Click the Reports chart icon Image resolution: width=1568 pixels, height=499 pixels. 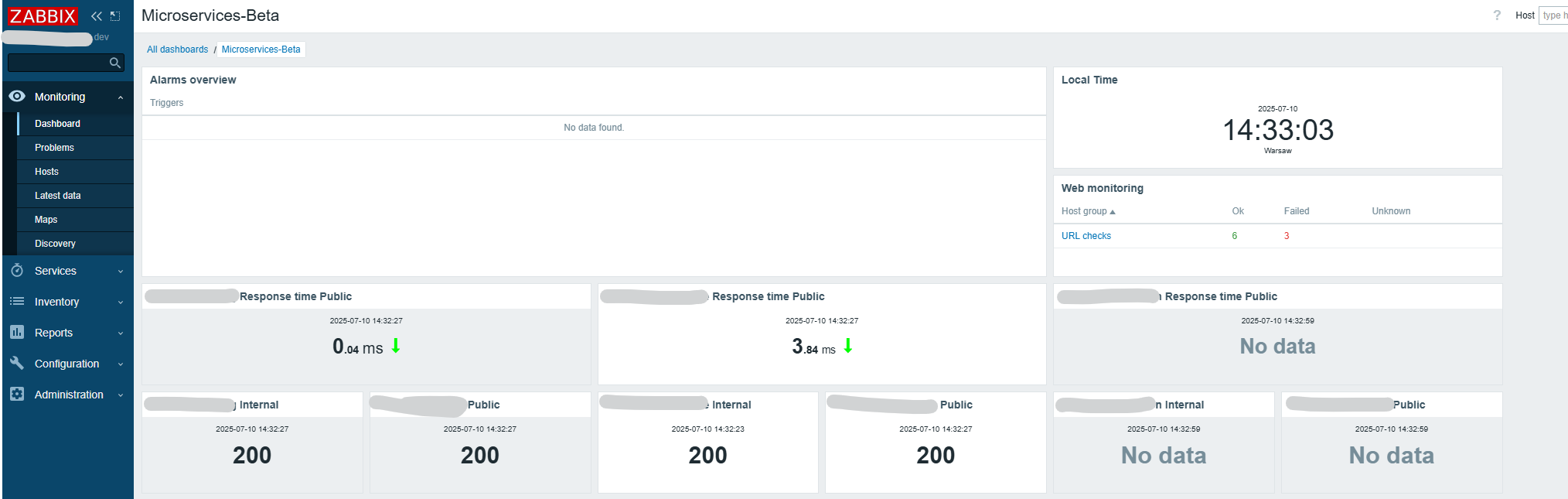17,333
